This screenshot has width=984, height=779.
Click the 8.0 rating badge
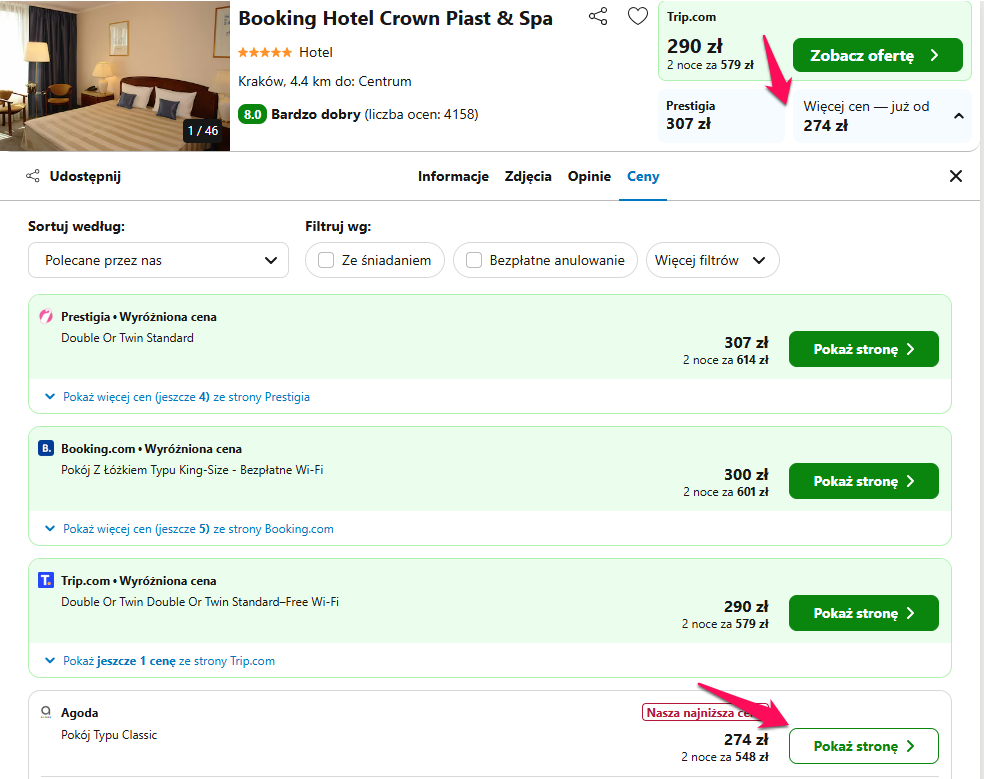(252, 114)
